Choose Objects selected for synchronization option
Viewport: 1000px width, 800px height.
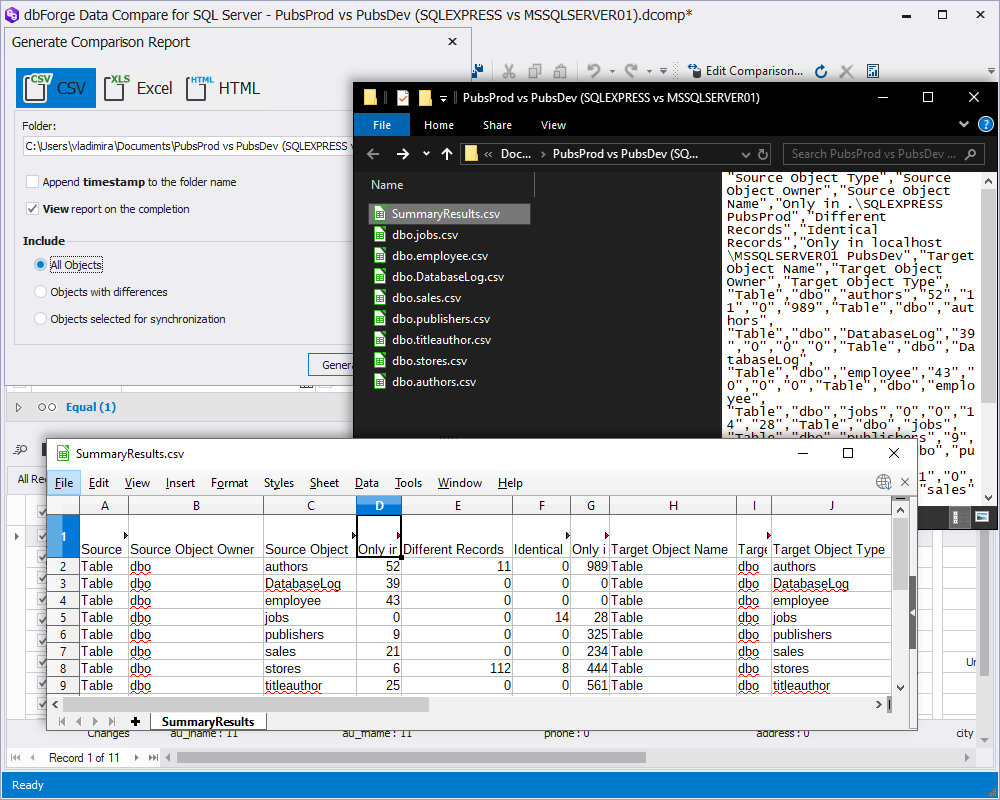point(40,318)
